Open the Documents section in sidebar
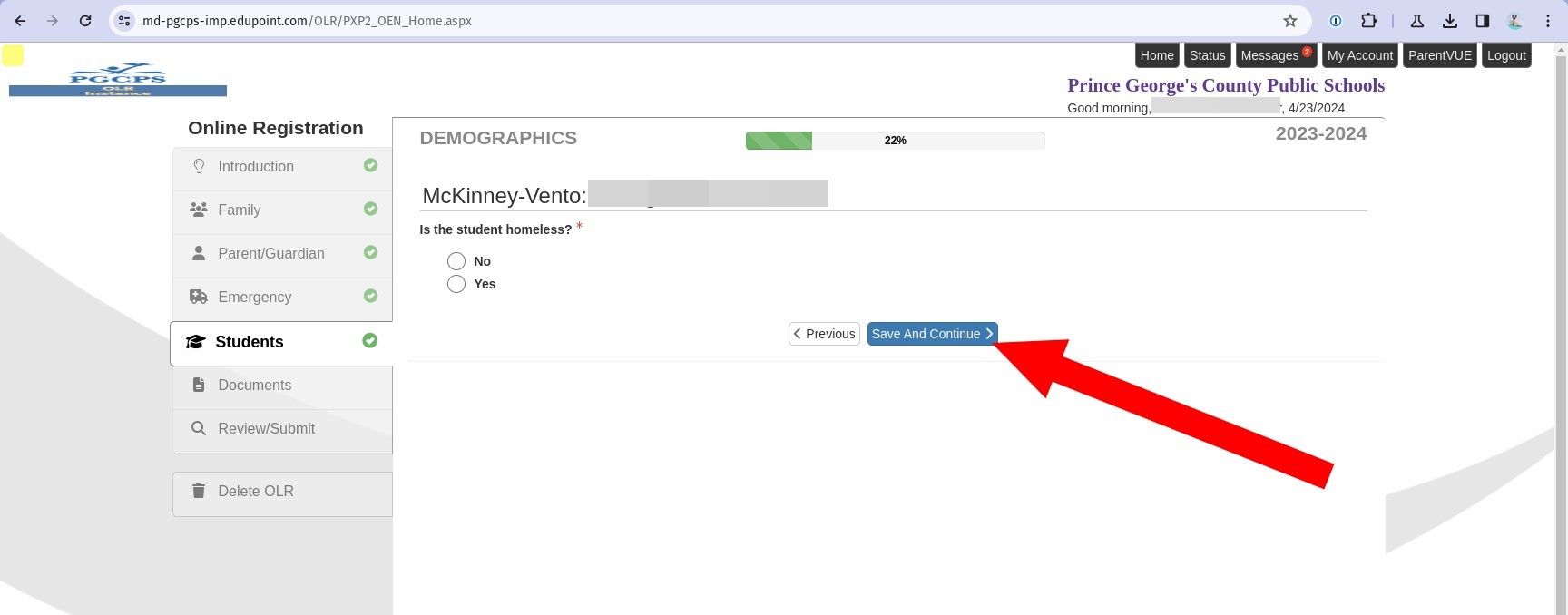The height and width of the screenshot is (615, 1568). (x=255, y=386)
